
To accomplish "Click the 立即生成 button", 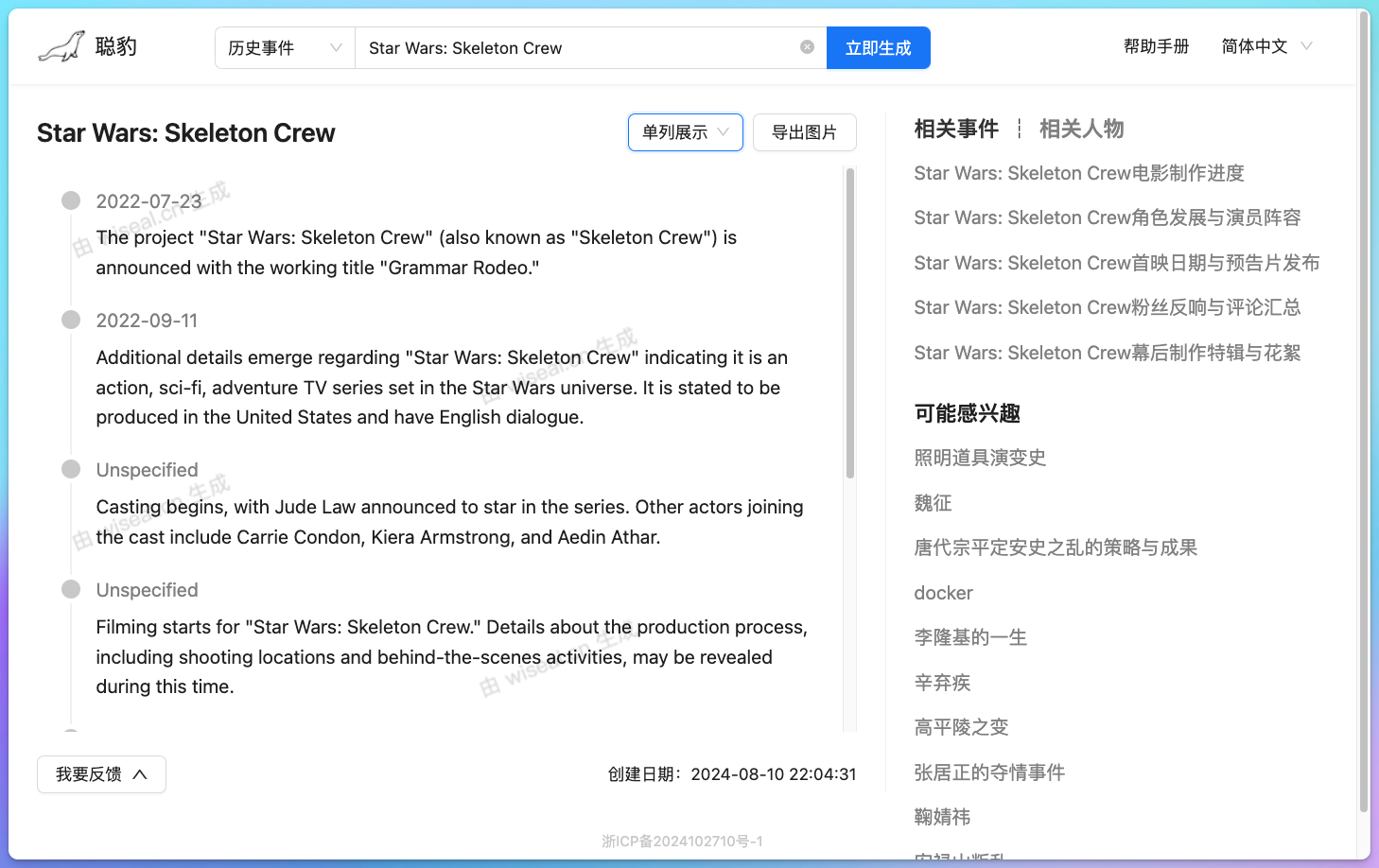I will tap(879, 48).
